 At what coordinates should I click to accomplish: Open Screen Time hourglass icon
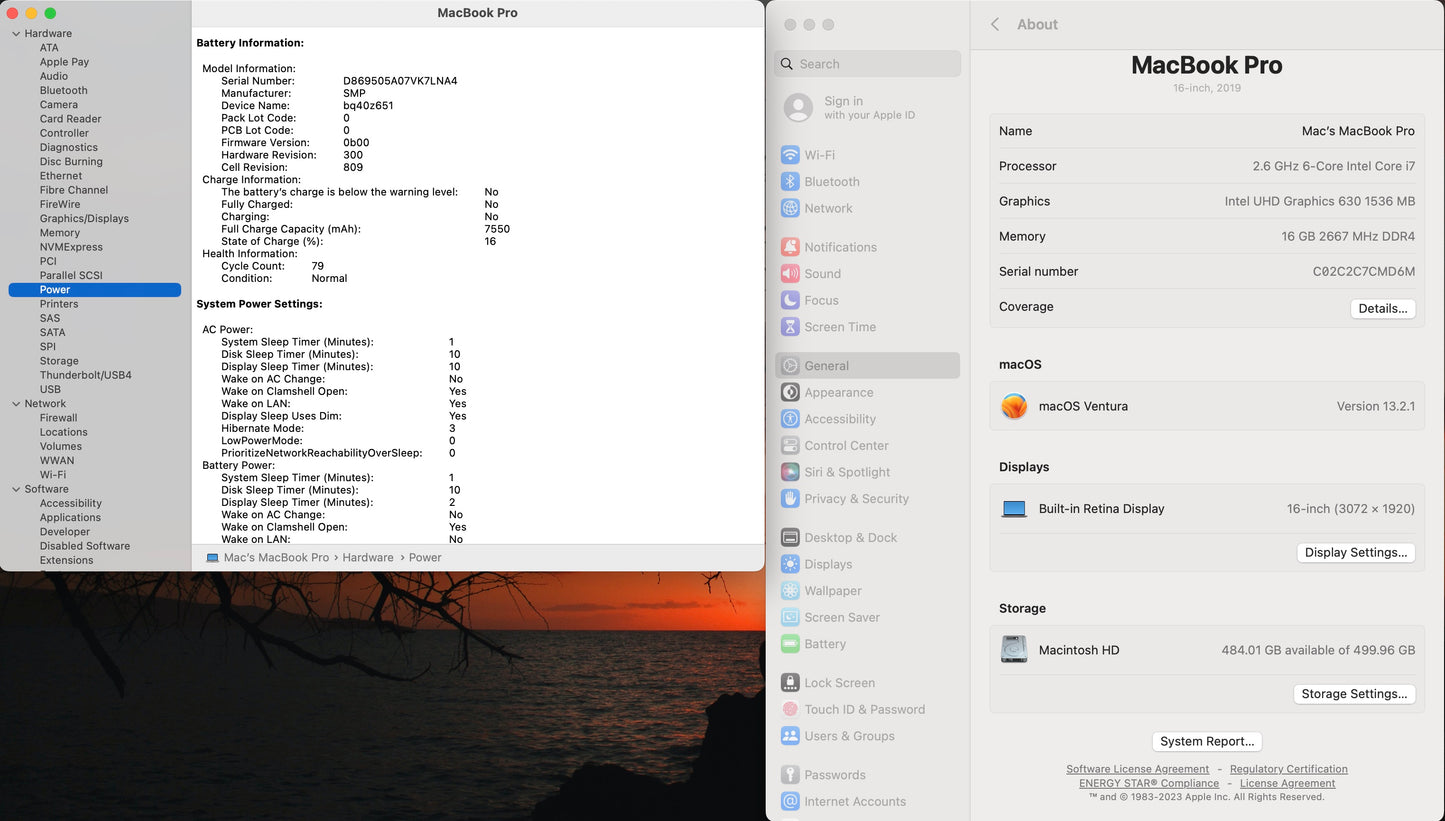pyautogui.click(x=790, y=327)
